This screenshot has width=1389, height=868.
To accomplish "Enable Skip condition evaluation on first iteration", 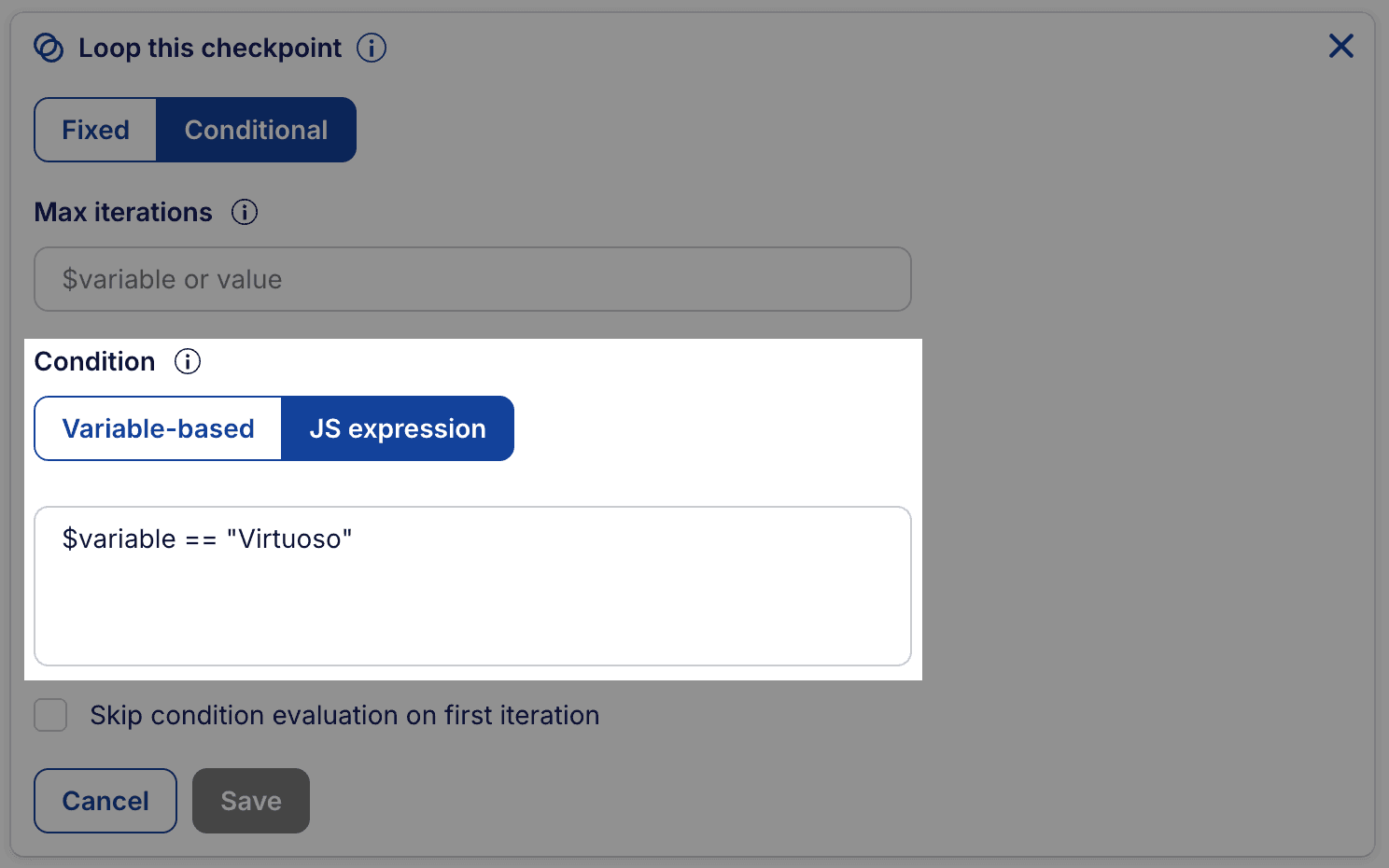I will click(x=50, y=715).
